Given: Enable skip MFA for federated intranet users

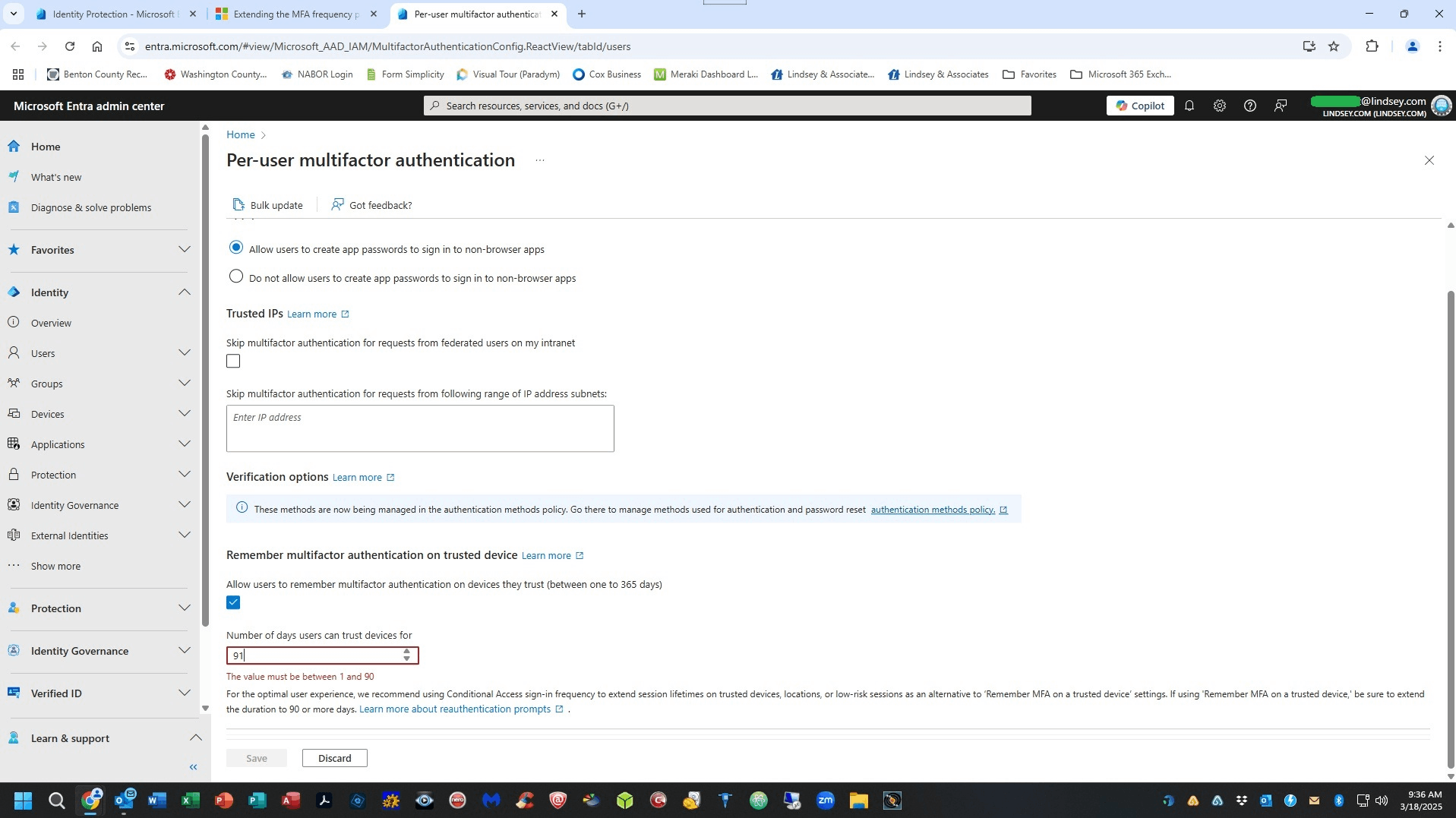Looking at the screenshot, I should pyautogui.click(x=232, y=361).
